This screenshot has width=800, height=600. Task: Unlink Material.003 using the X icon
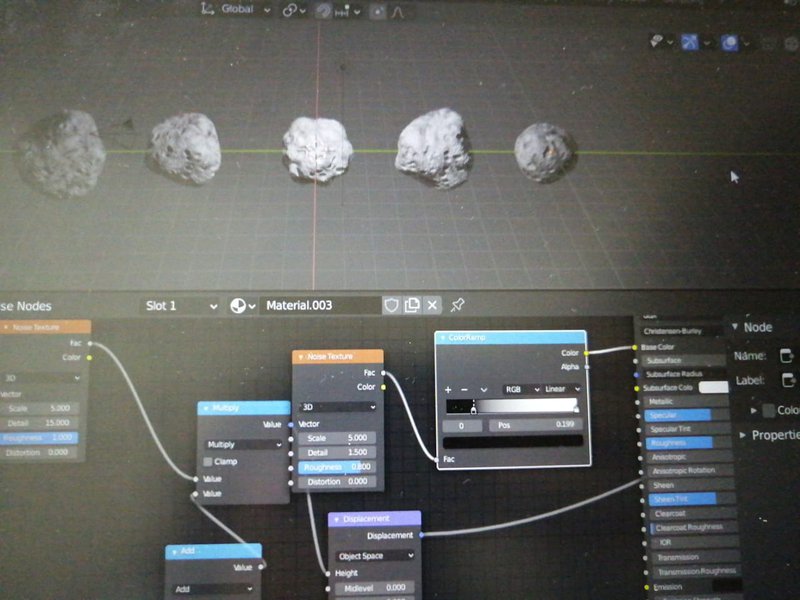coord(431,305)
